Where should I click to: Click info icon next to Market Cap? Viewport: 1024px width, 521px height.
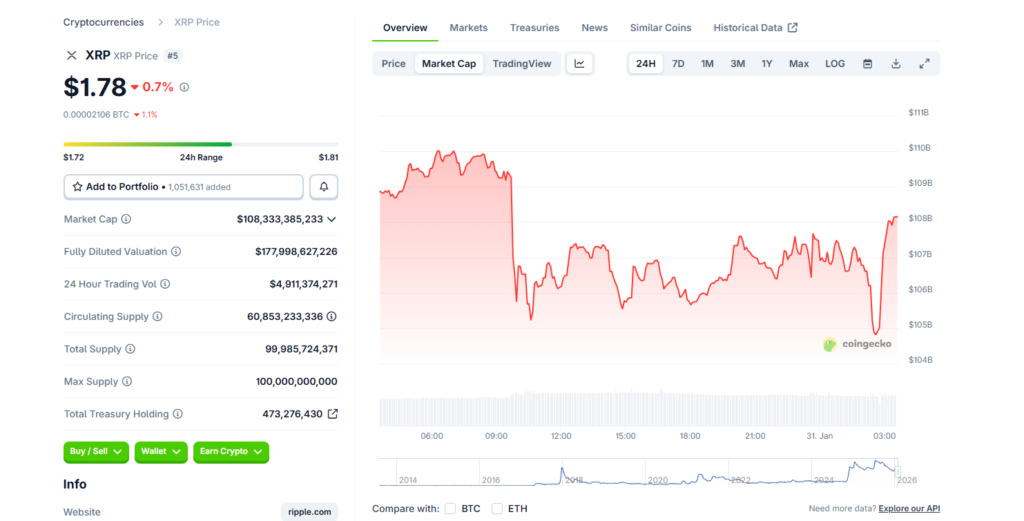pyautogui.click(x=126, y=219)
